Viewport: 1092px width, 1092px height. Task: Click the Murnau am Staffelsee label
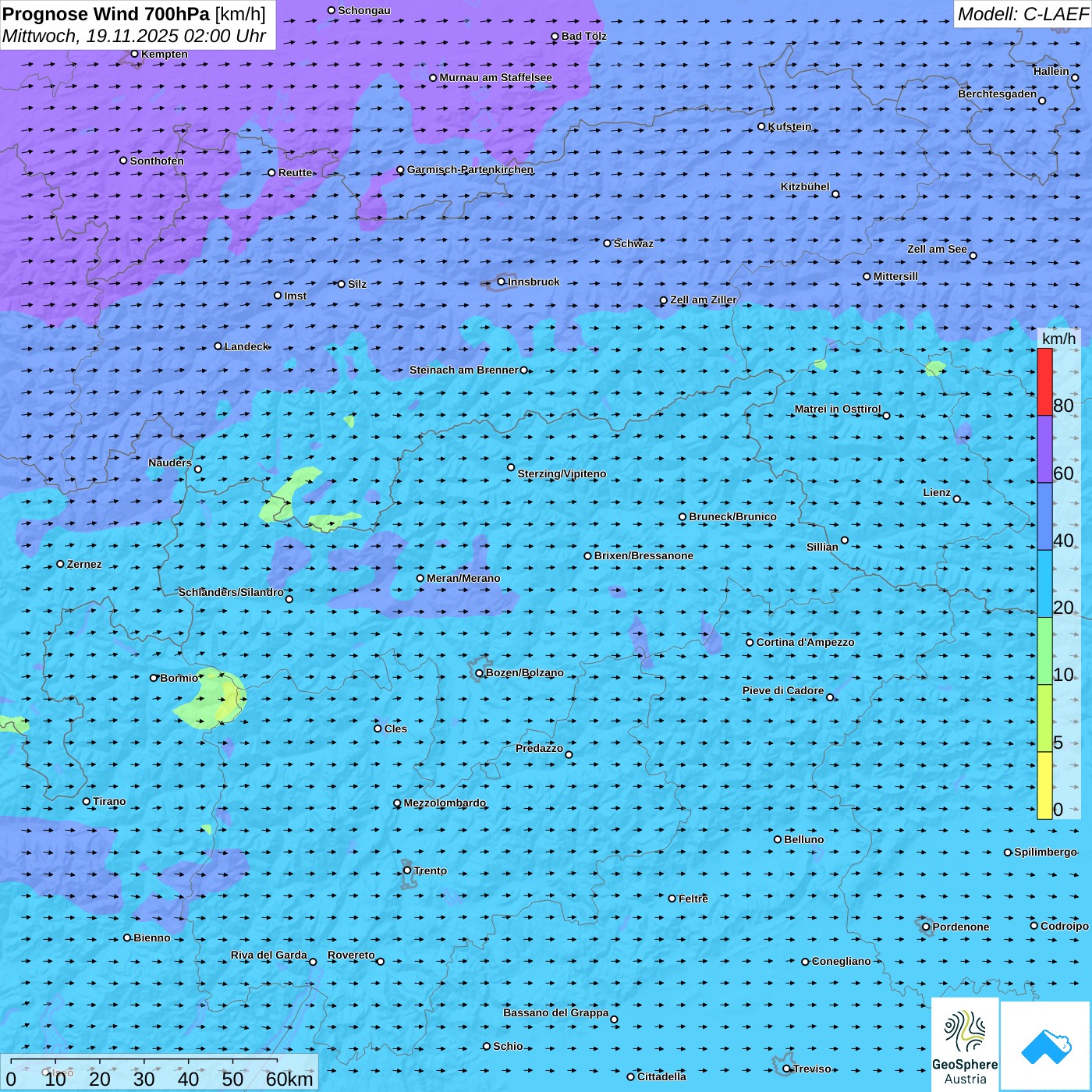pos(495,77)
